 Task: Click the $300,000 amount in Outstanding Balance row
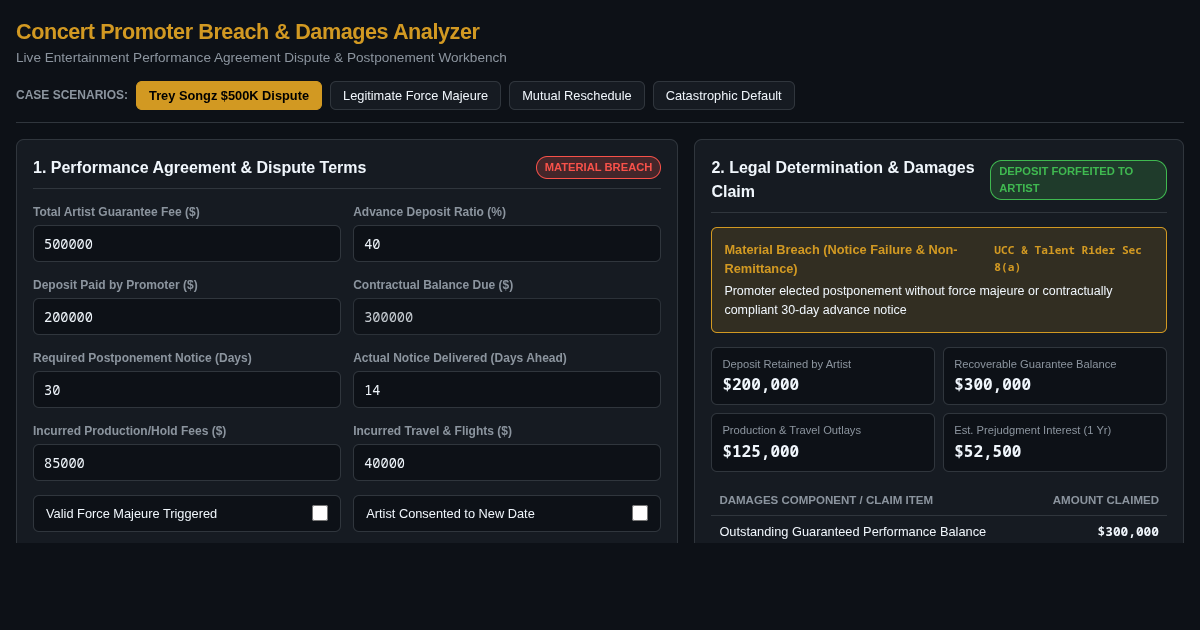tap(1128, 531)
